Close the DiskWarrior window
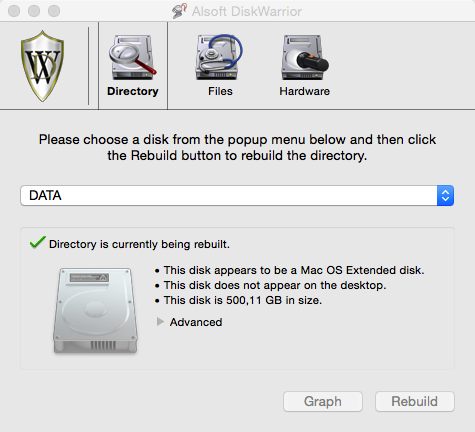Image resolution: width=475 pixels, height=432 pixels. point(14,11)
